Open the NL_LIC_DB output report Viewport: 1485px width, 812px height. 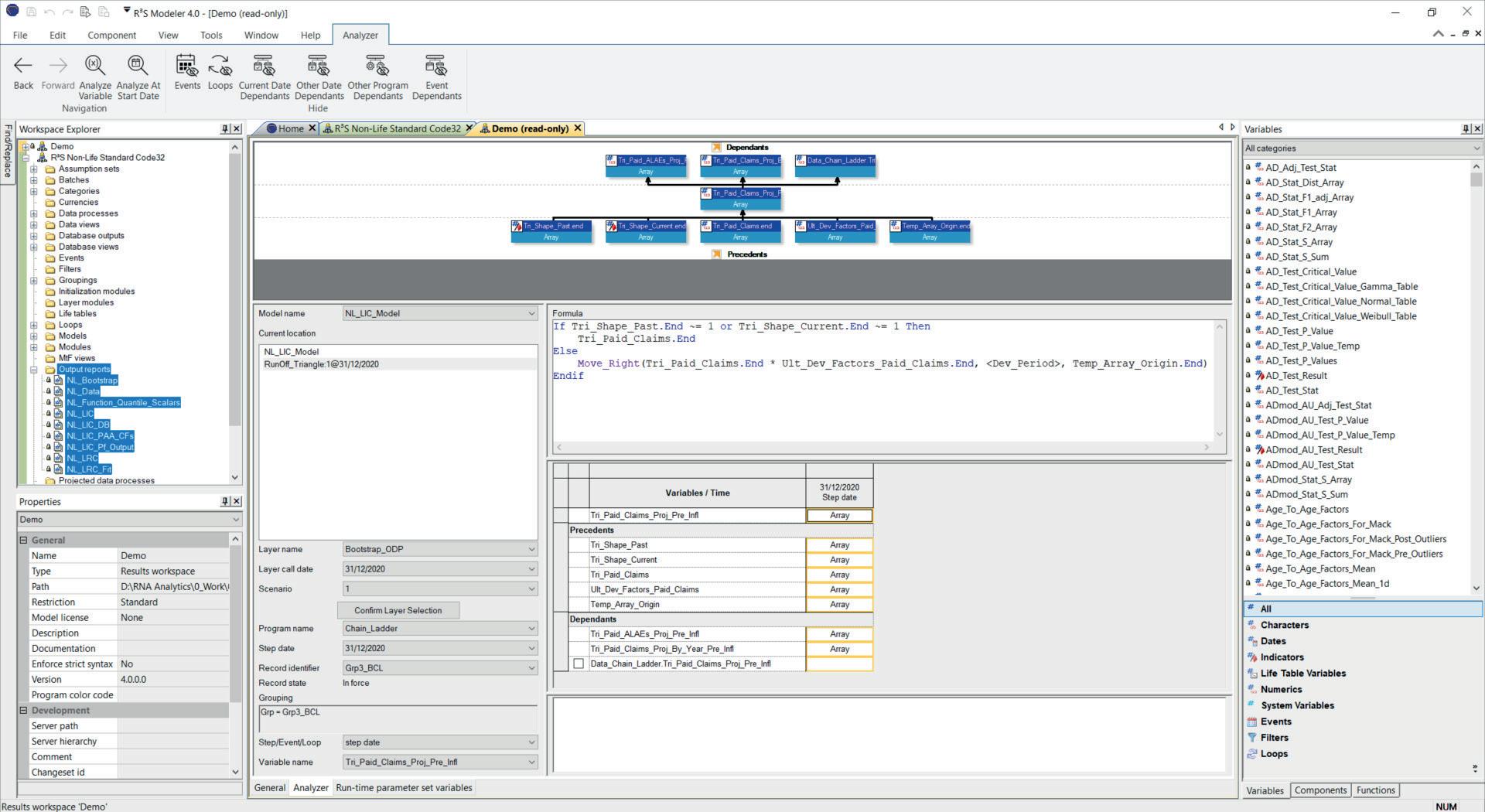click(x=88, y=425)
